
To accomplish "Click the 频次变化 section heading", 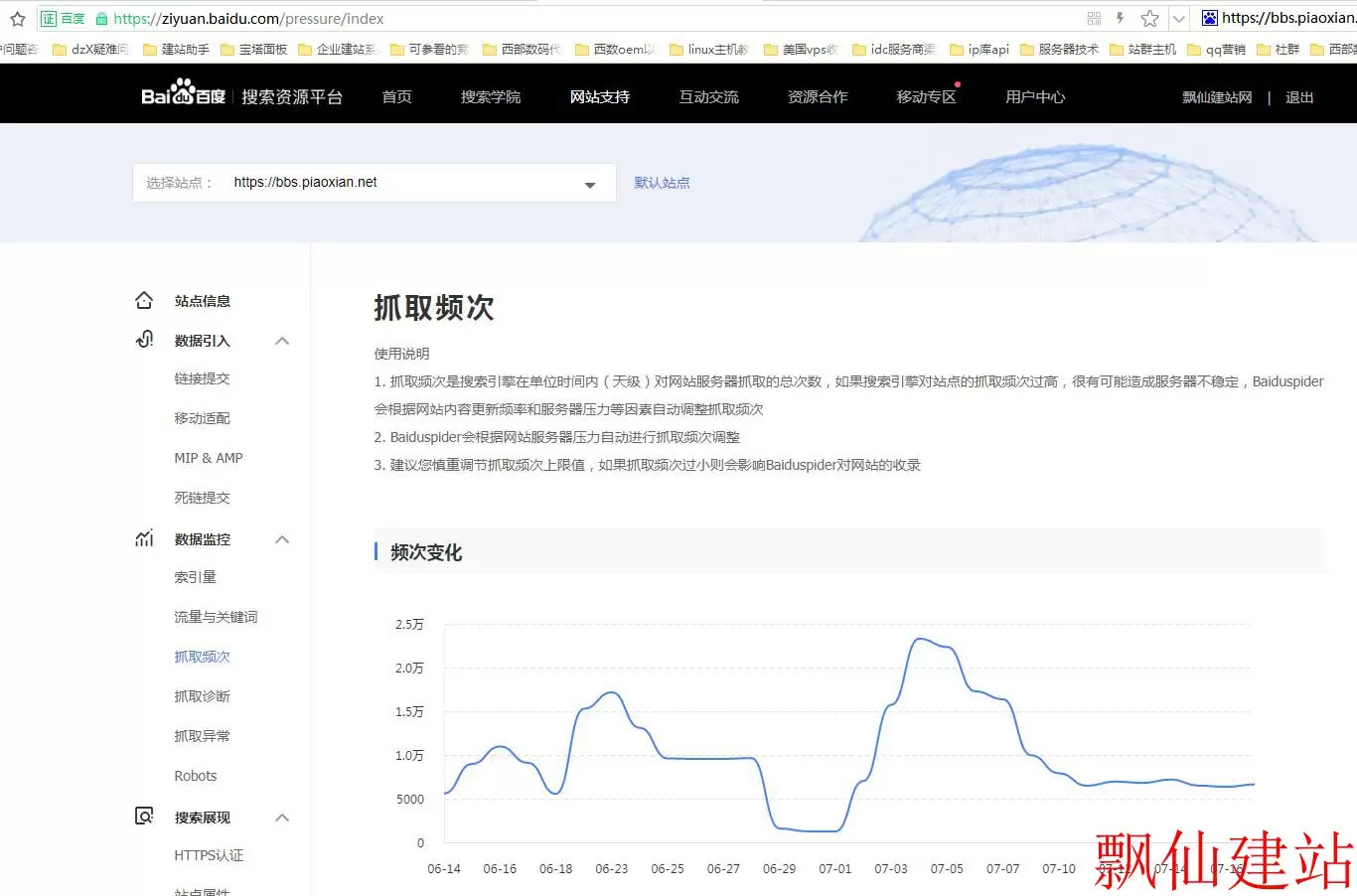I will click(426, 552).
